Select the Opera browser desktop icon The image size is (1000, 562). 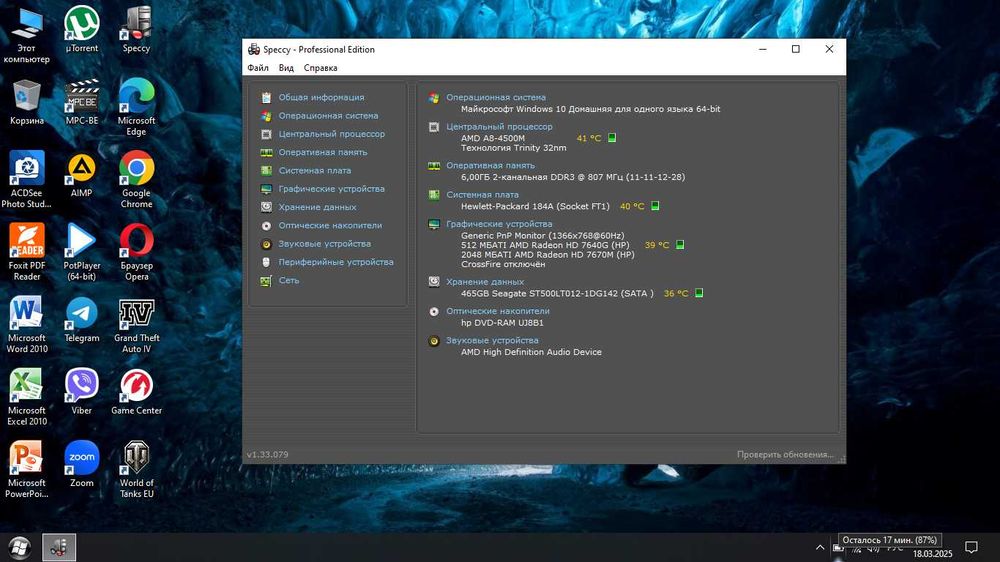click(136, 253)
